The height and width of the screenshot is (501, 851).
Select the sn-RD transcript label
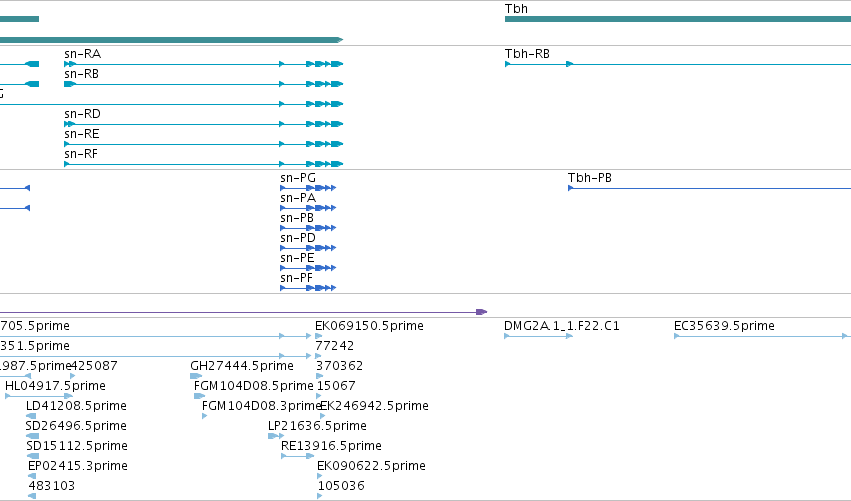(82, 114)
